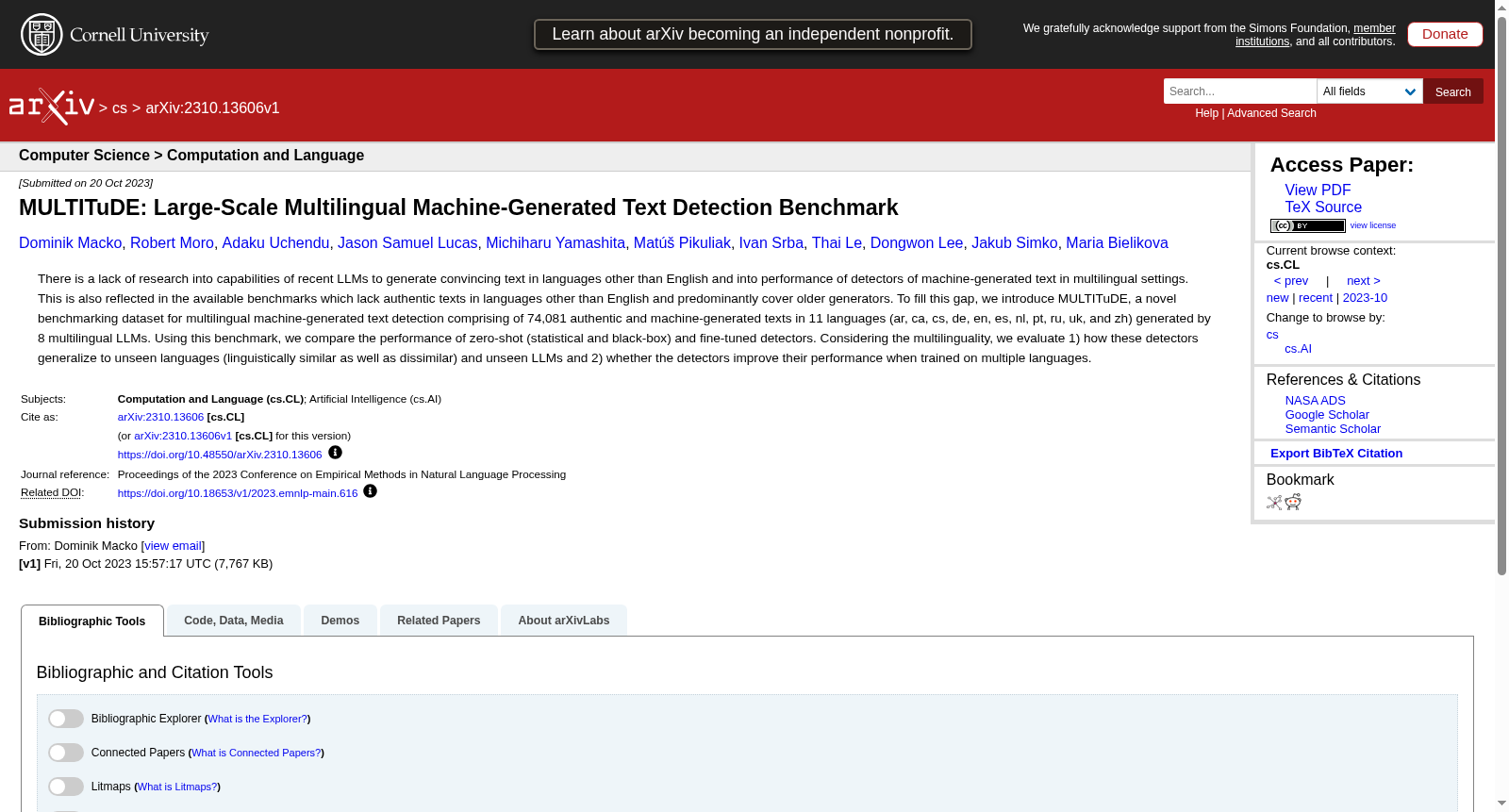This screenshot has width=1509, height=812.
Task: Select the Demos tab
Action: click(x=340, y=620)
